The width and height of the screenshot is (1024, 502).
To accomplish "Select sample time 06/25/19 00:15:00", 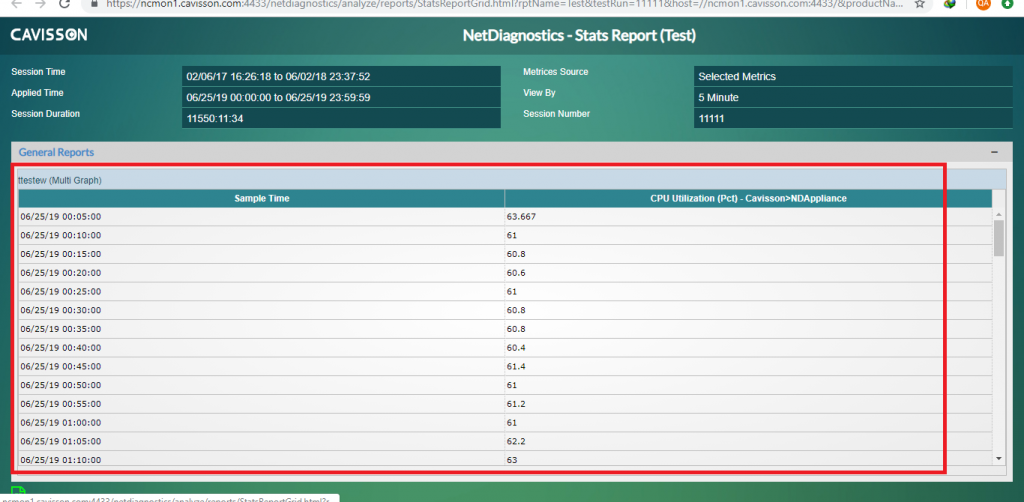I will pyautogui.click(x=61, y=254).
